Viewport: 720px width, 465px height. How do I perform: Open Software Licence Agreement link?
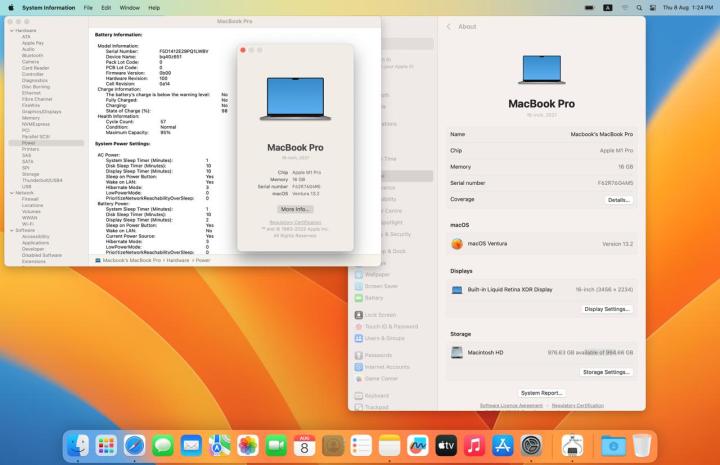tap(511, 405)
